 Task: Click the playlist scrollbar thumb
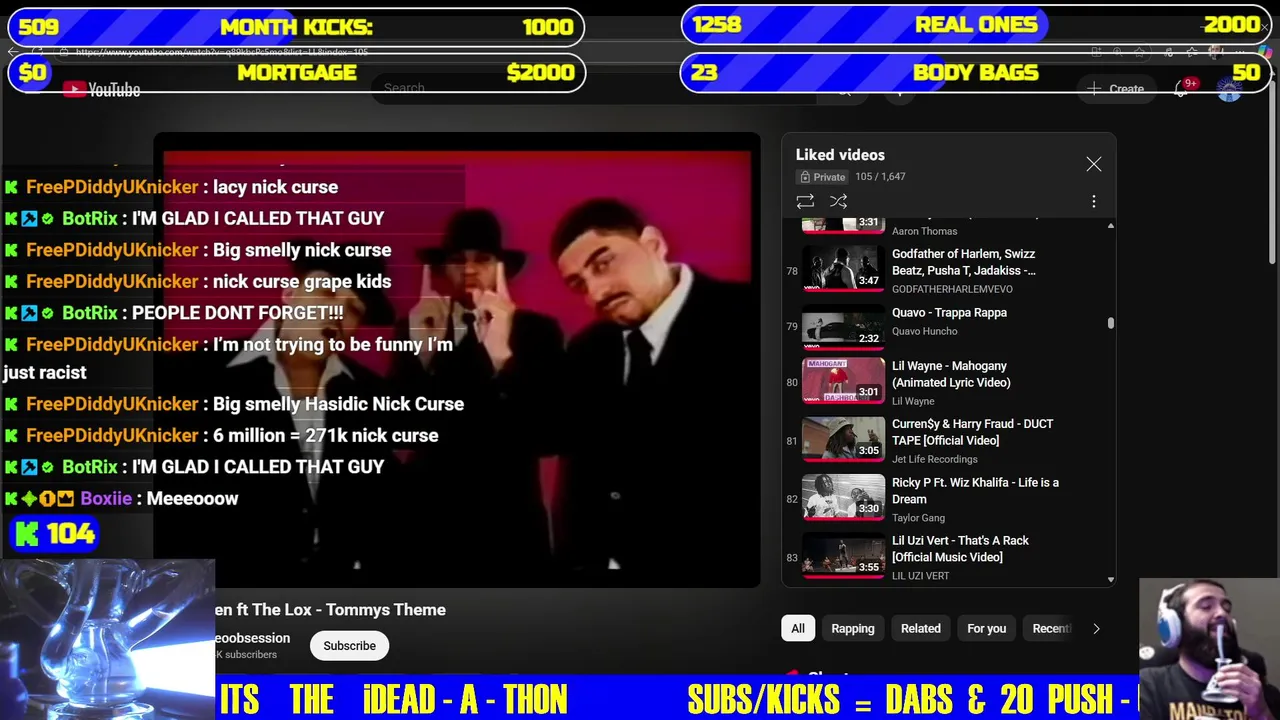[1110, 323]
